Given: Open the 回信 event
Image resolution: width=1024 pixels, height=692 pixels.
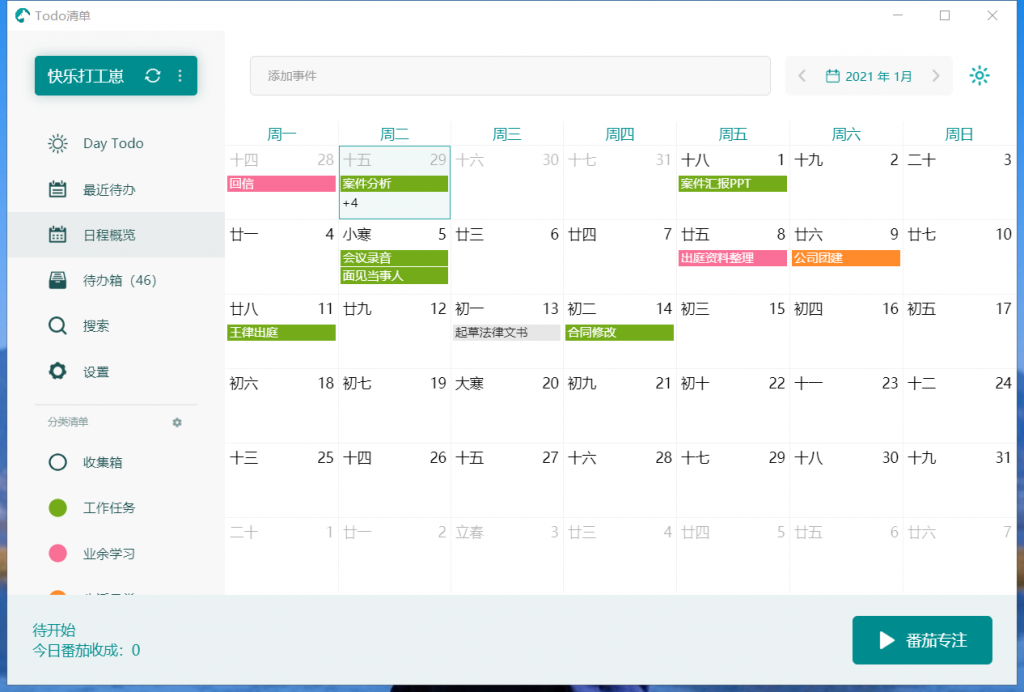Looking at the screenshot, I should (281, 183).
